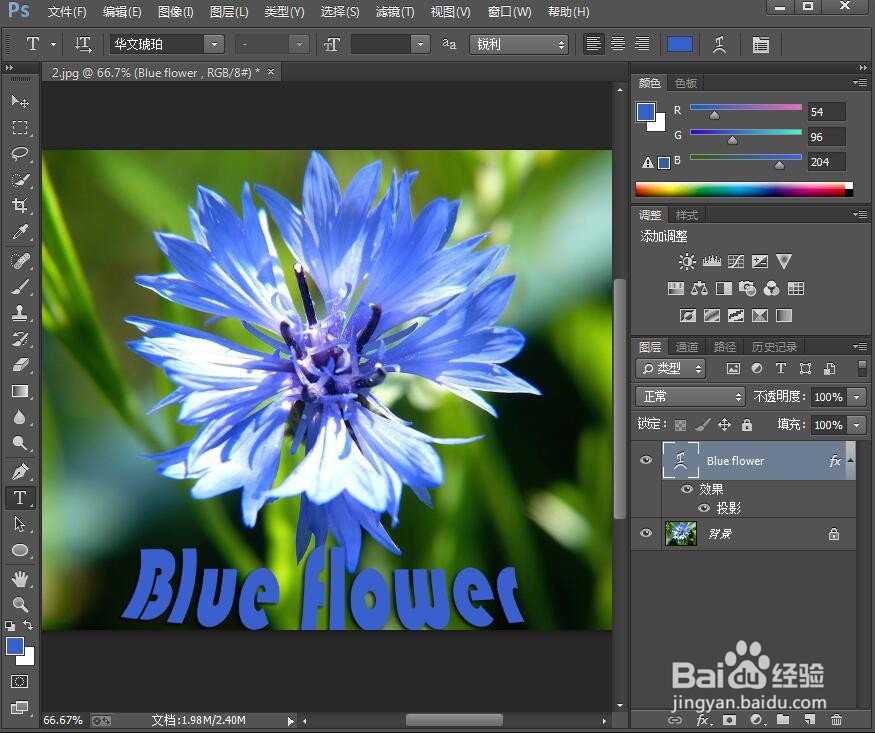Add a Levels adjustment
Viewport: 875px width, 733px height.
pyautogui.click(x=711, y=261)
